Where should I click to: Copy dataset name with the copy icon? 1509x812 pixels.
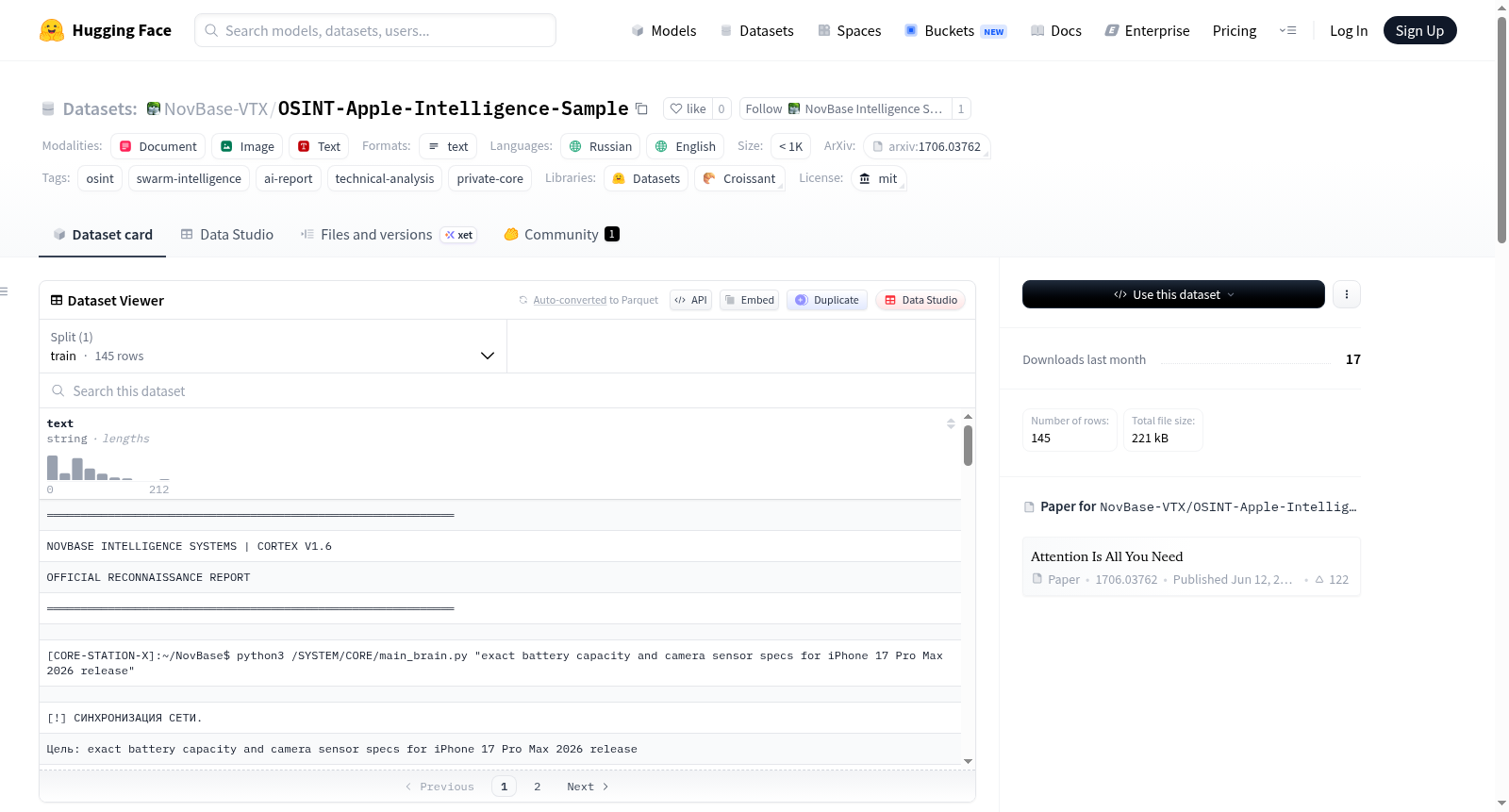[x=642, y=108]
